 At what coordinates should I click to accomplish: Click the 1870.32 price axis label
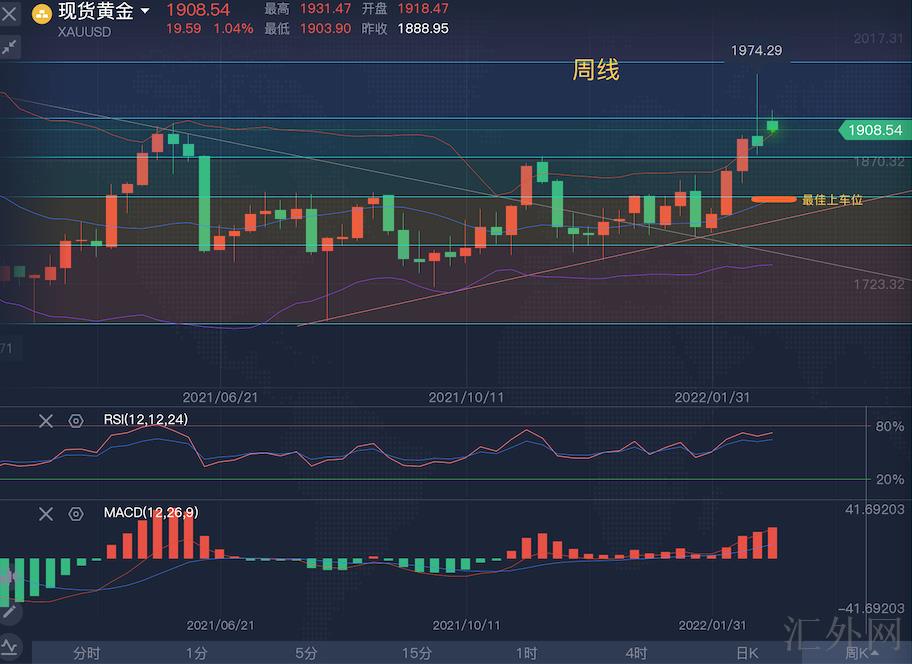click(x=879, y=162)
